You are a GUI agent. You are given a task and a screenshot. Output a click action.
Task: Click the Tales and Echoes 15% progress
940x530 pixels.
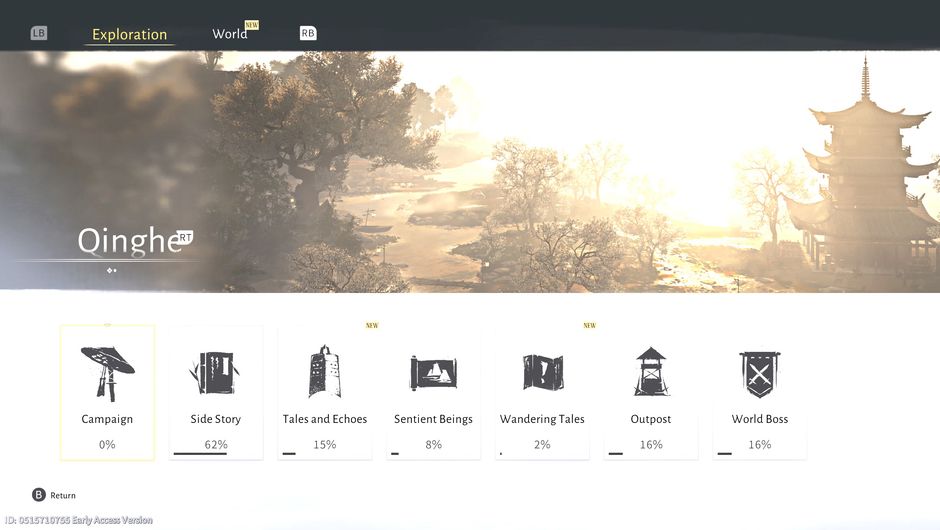(324, 444)
